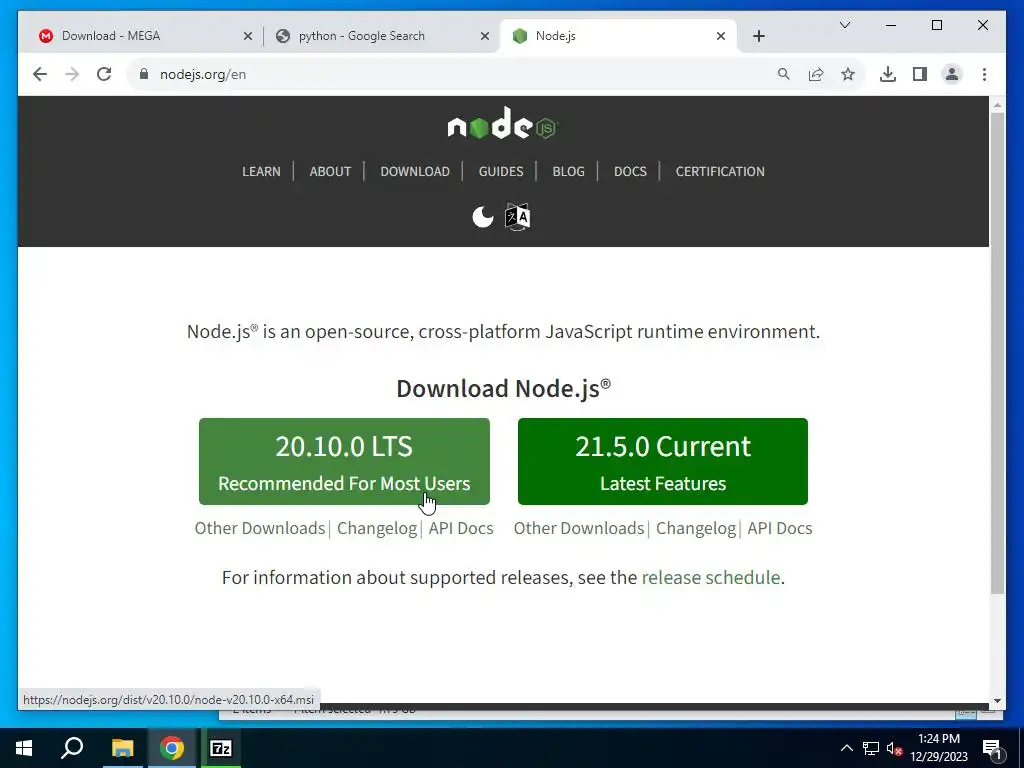
Task: Open the network status tray icon
Action: [871, 748]
